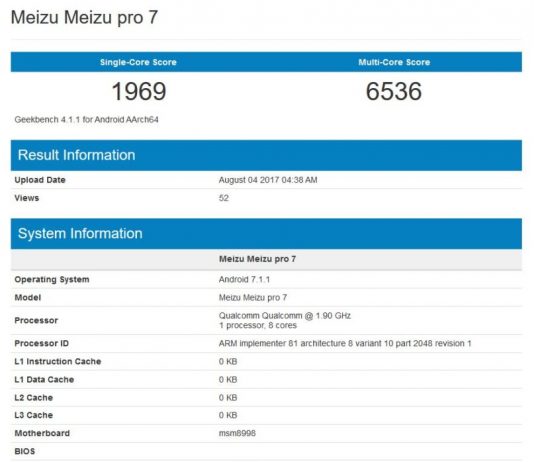Click the multi-core score value 6536
This screenshot has width=534, height=462.
(x=394, y=91)
